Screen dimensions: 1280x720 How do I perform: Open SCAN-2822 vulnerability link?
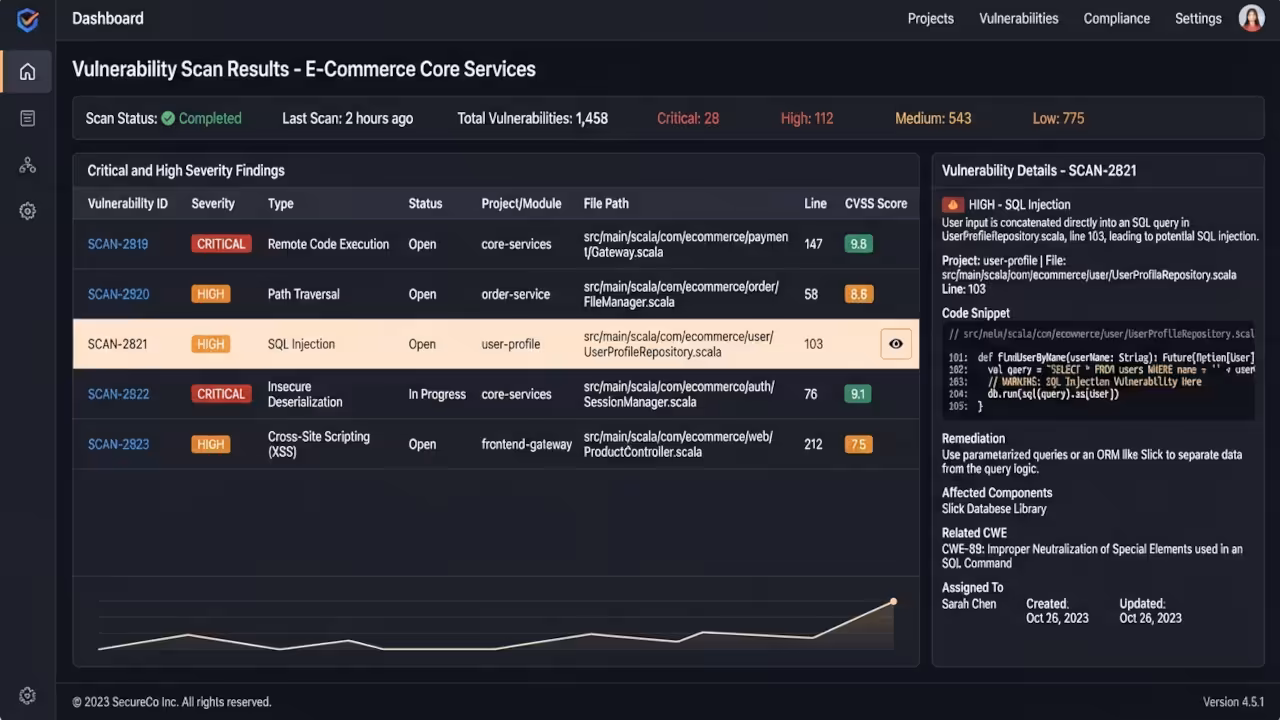pyautogui.click(x=118, y=394)
